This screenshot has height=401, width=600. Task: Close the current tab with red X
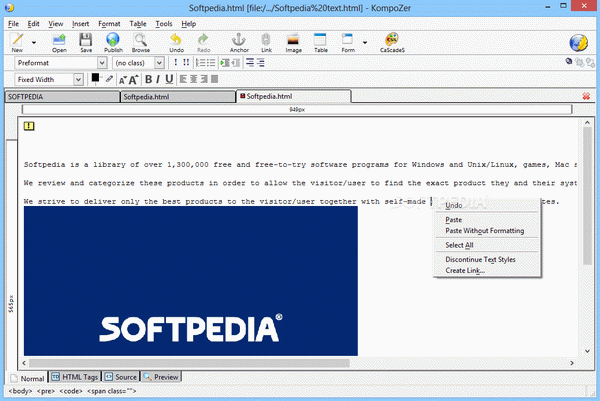pos(585,97)
